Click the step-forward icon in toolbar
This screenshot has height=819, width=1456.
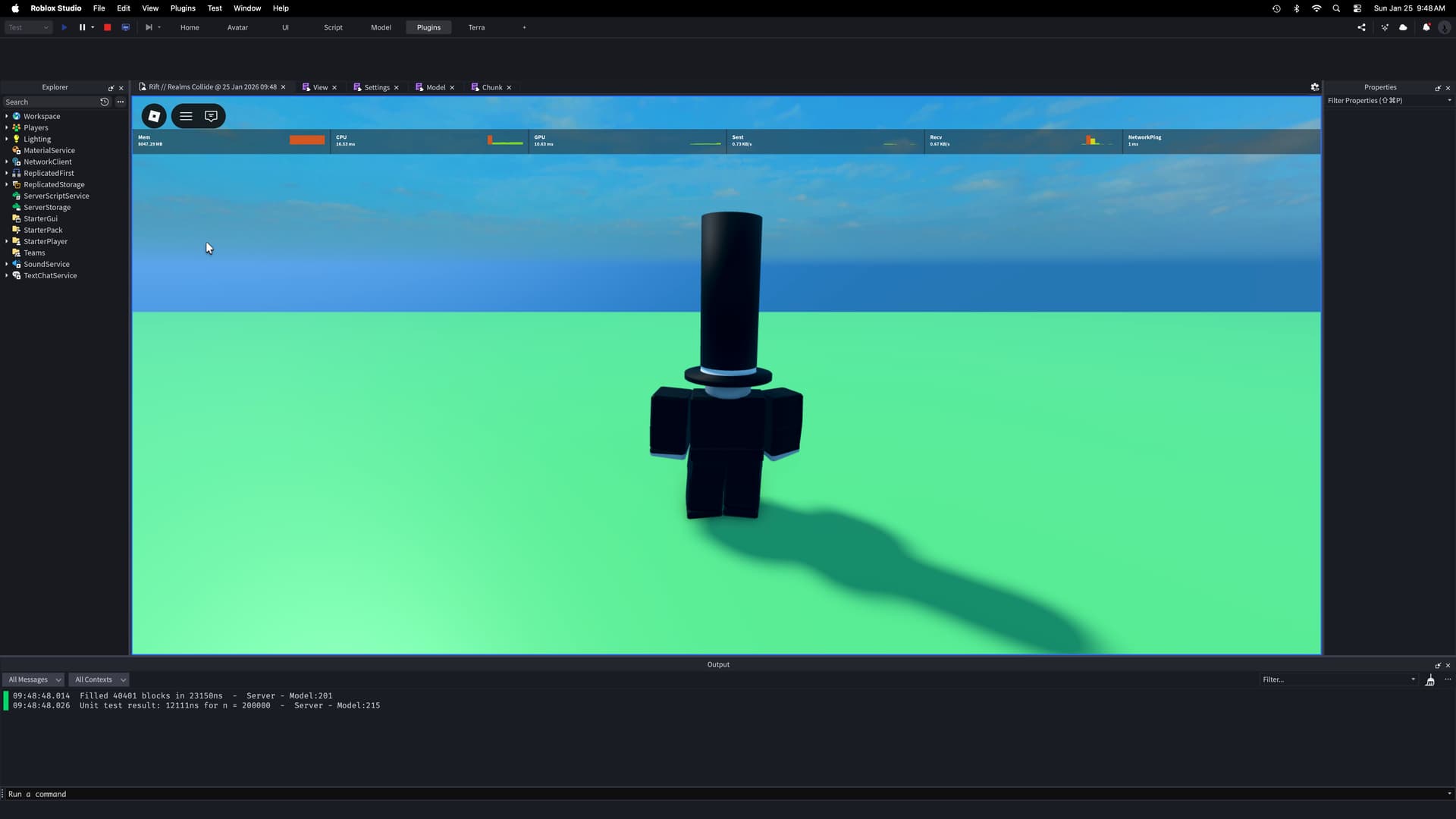pos(149,27)
